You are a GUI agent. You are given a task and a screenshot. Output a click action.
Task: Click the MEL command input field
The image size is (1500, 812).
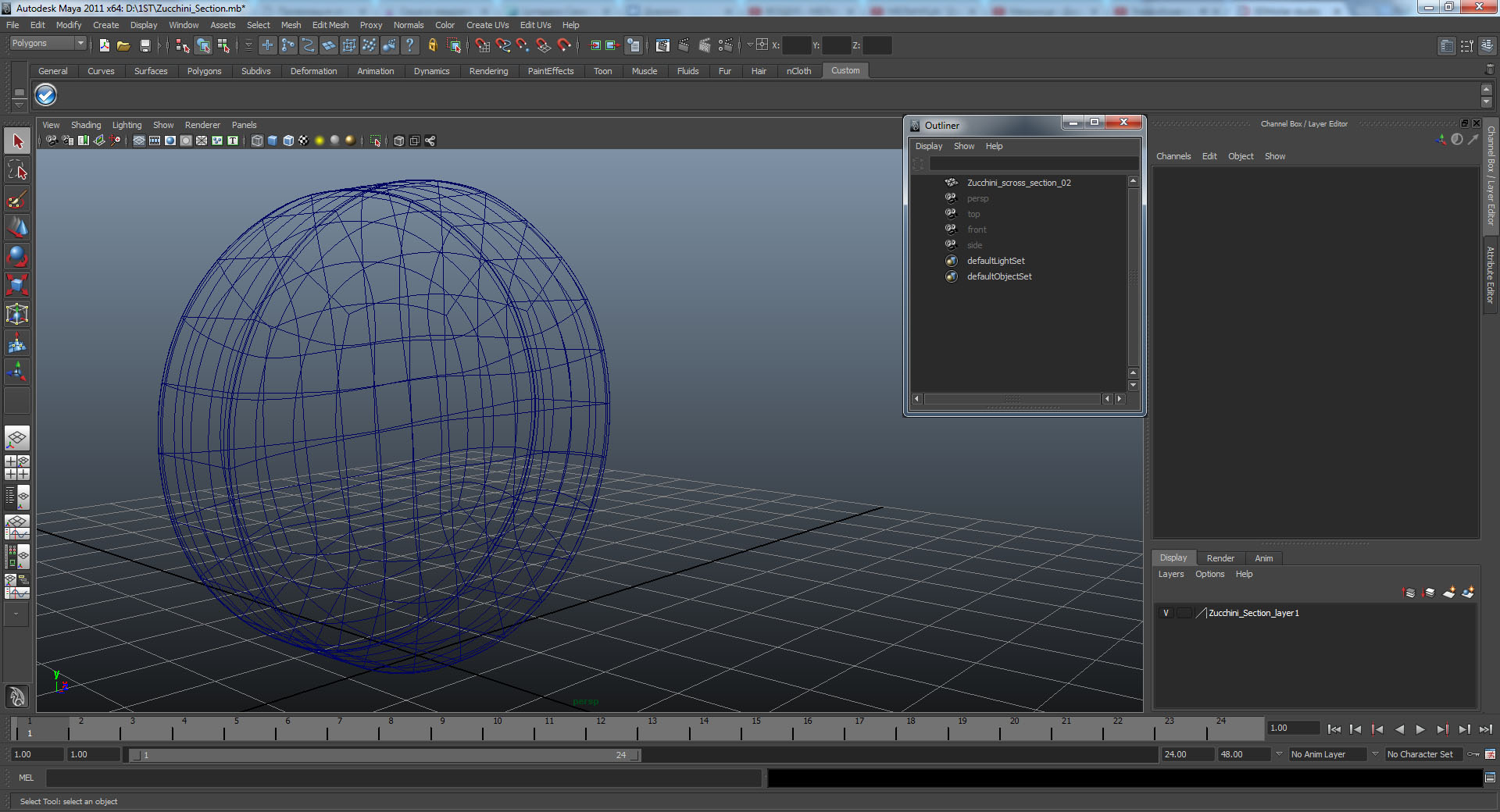pyautogui.click(x=404, y=778)
